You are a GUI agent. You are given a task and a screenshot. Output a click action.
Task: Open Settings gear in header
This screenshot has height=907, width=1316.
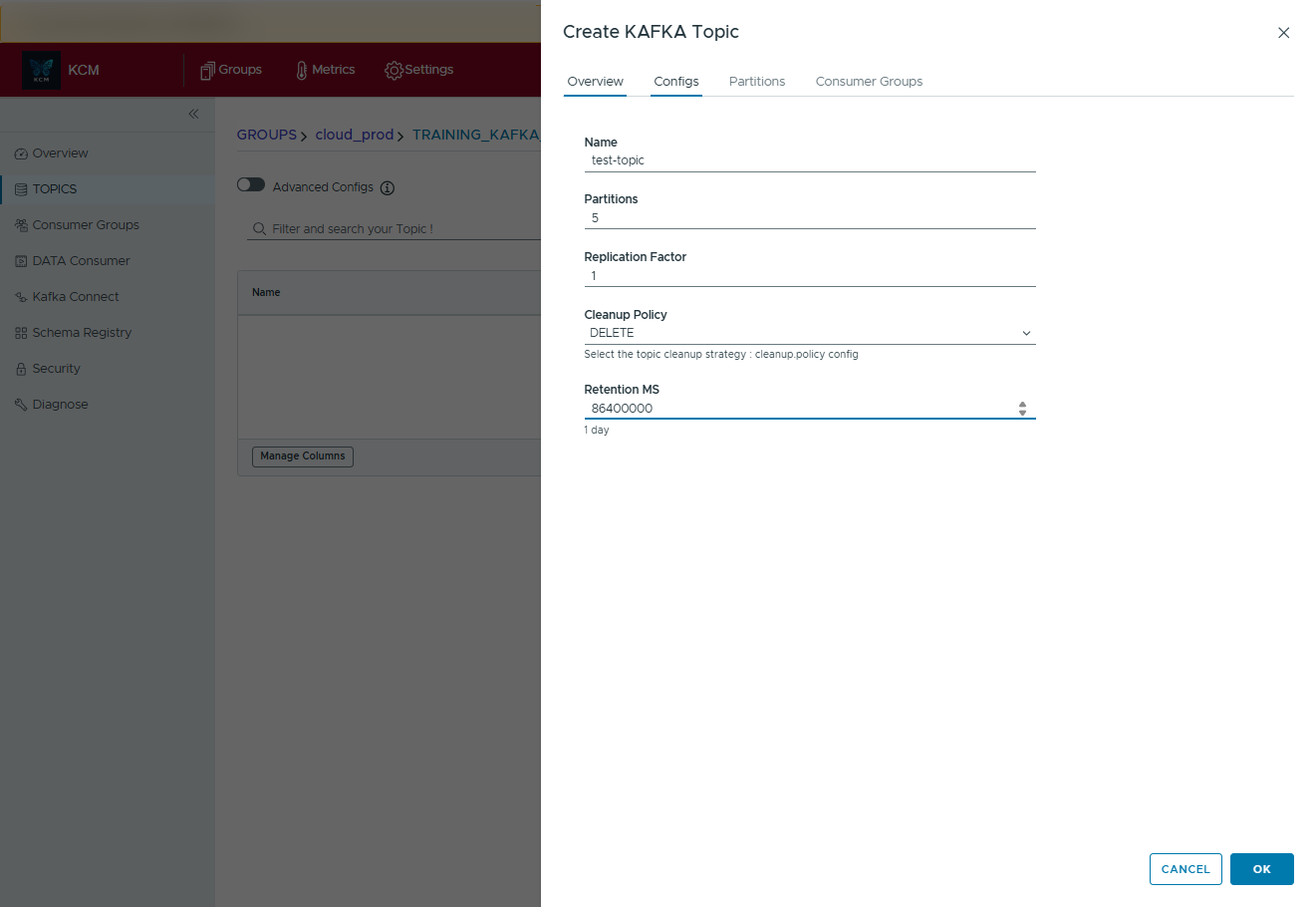(x=395, y=70)
